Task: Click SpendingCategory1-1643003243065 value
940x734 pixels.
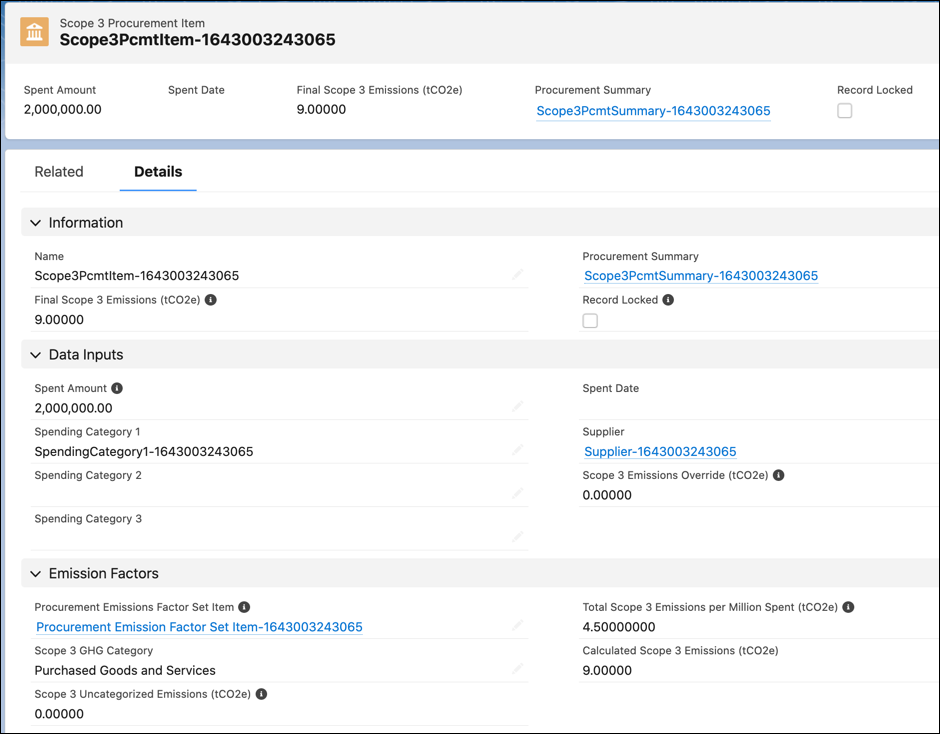Action: [x=144, y=452]
